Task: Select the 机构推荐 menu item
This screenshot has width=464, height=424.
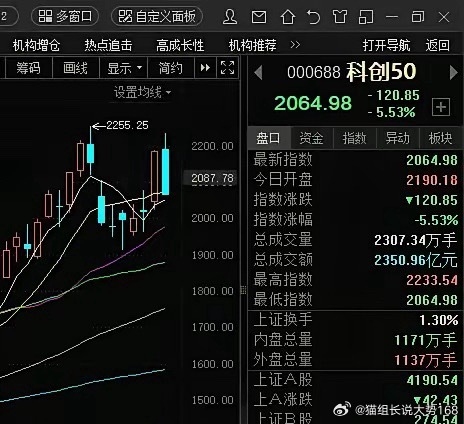Action: (x=252, y=45)
